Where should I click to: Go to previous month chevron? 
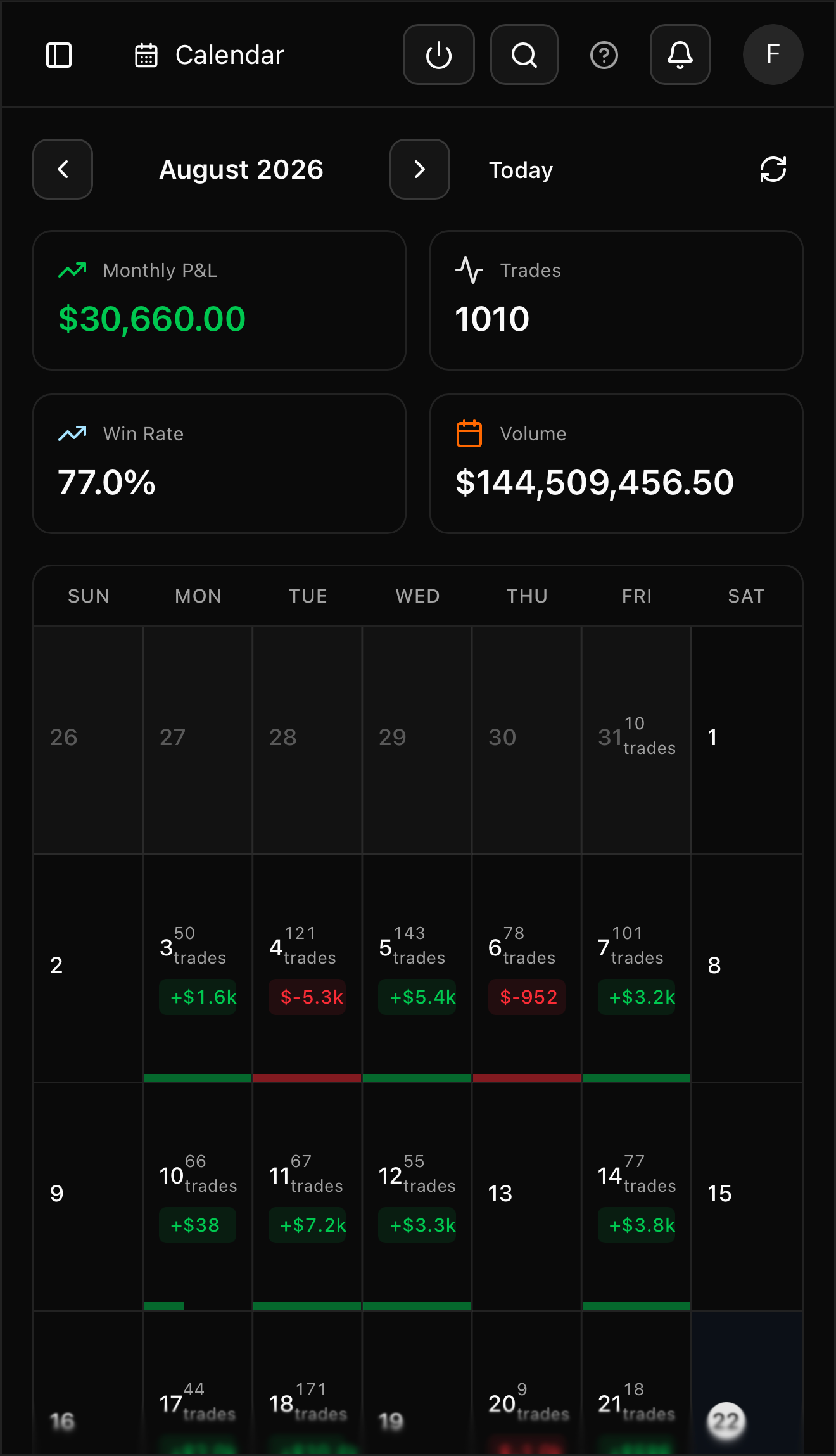pyautogui.click(x=63, y=169)
